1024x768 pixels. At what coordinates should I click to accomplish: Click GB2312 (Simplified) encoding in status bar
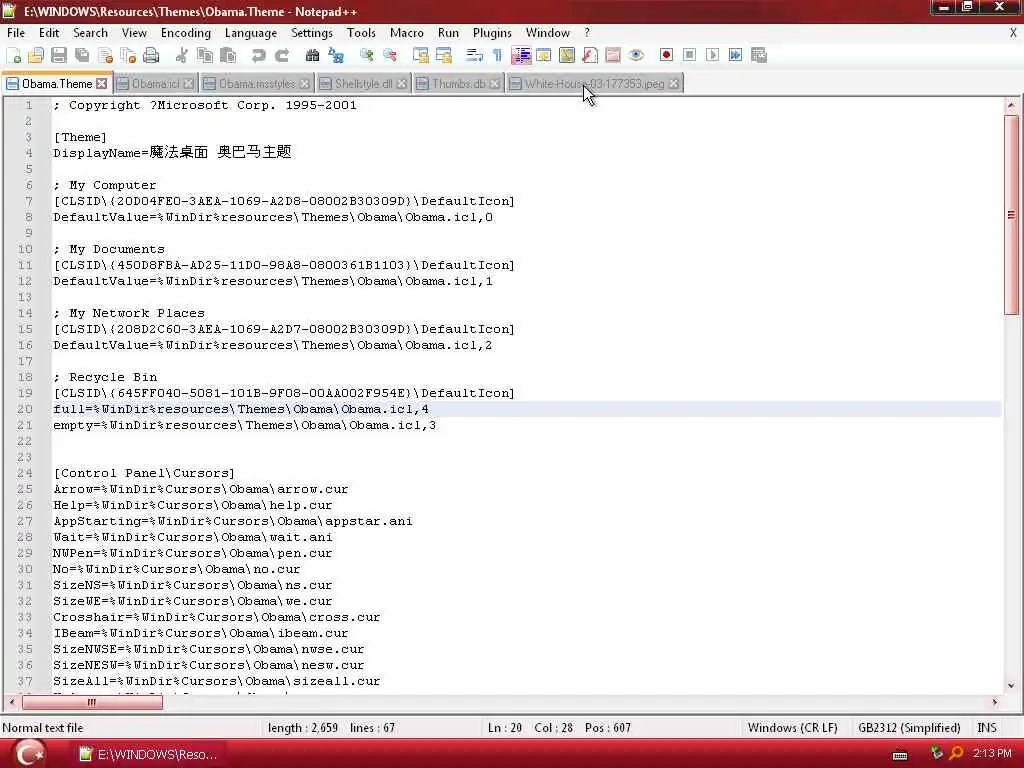(x=909, y=728)
